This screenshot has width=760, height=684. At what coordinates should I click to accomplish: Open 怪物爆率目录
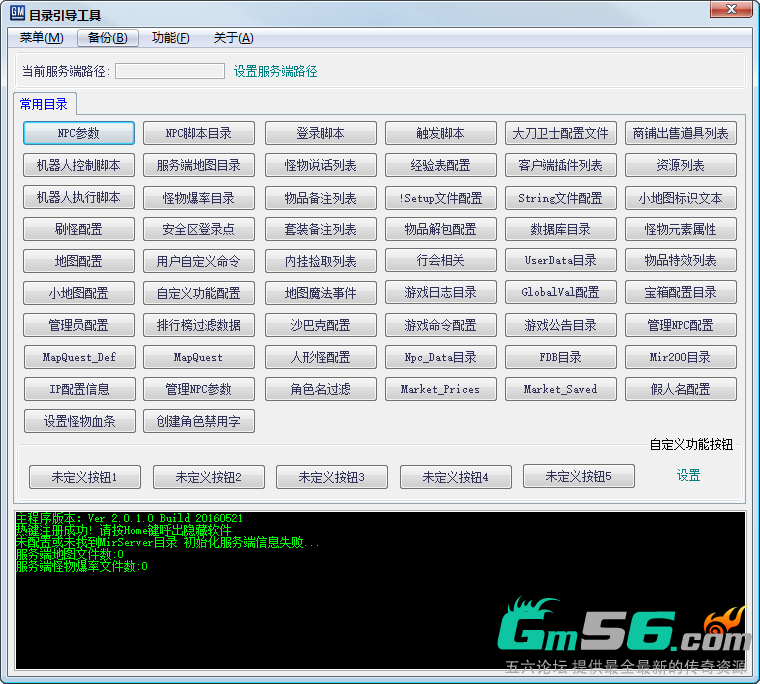coord(199,198)
